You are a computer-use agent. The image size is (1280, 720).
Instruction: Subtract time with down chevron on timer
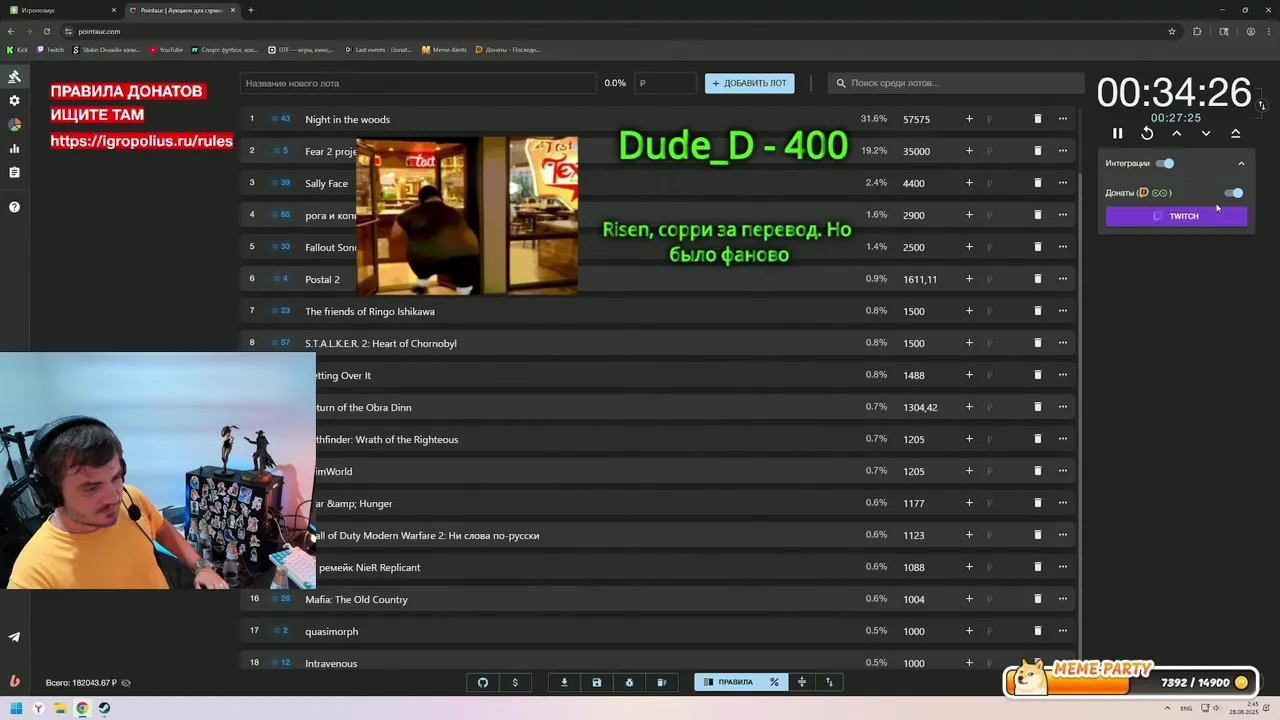pos(1206,133)
